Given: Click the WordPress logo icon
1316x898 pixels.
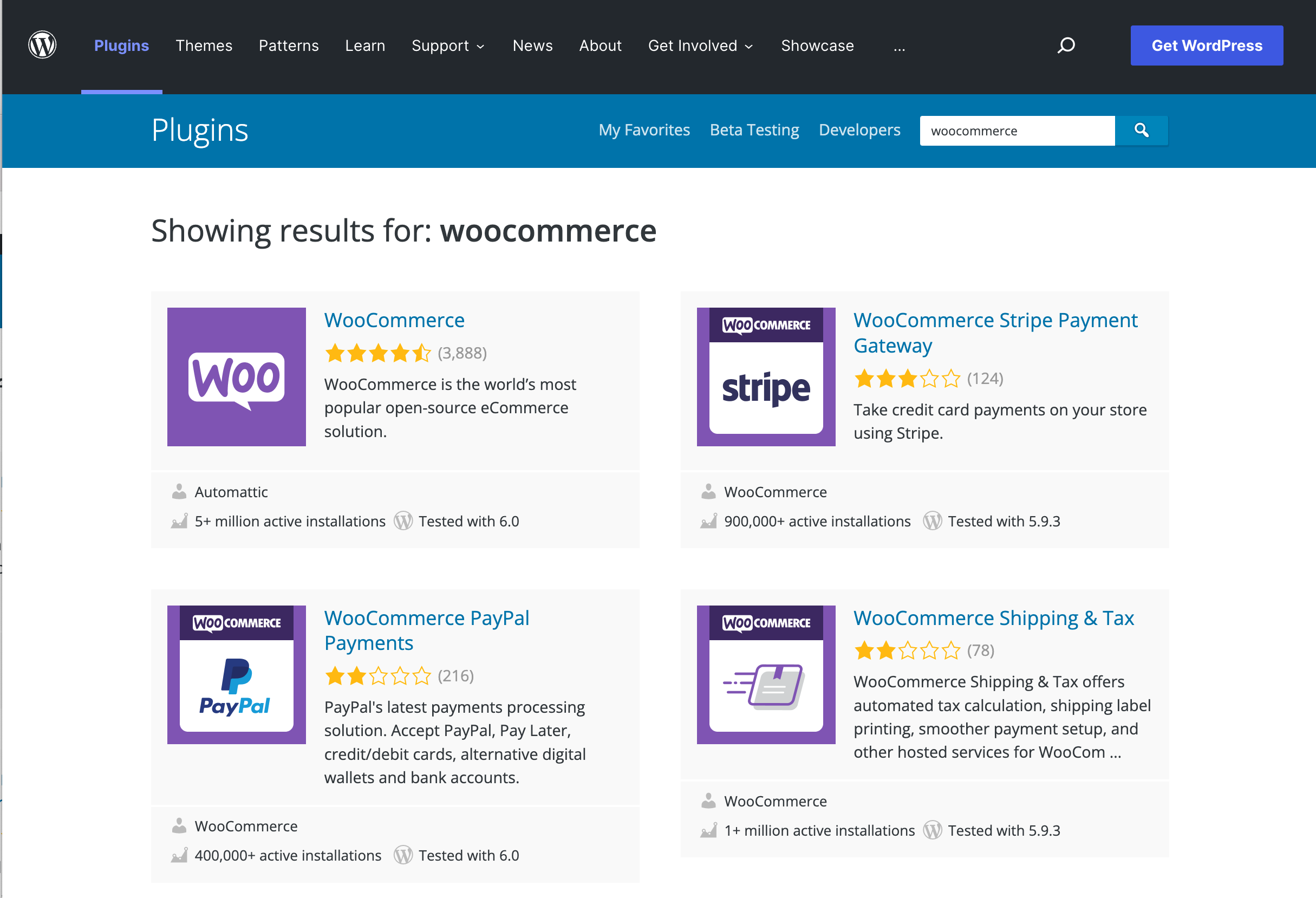Looking at the screenshot, I should (42, 45).
